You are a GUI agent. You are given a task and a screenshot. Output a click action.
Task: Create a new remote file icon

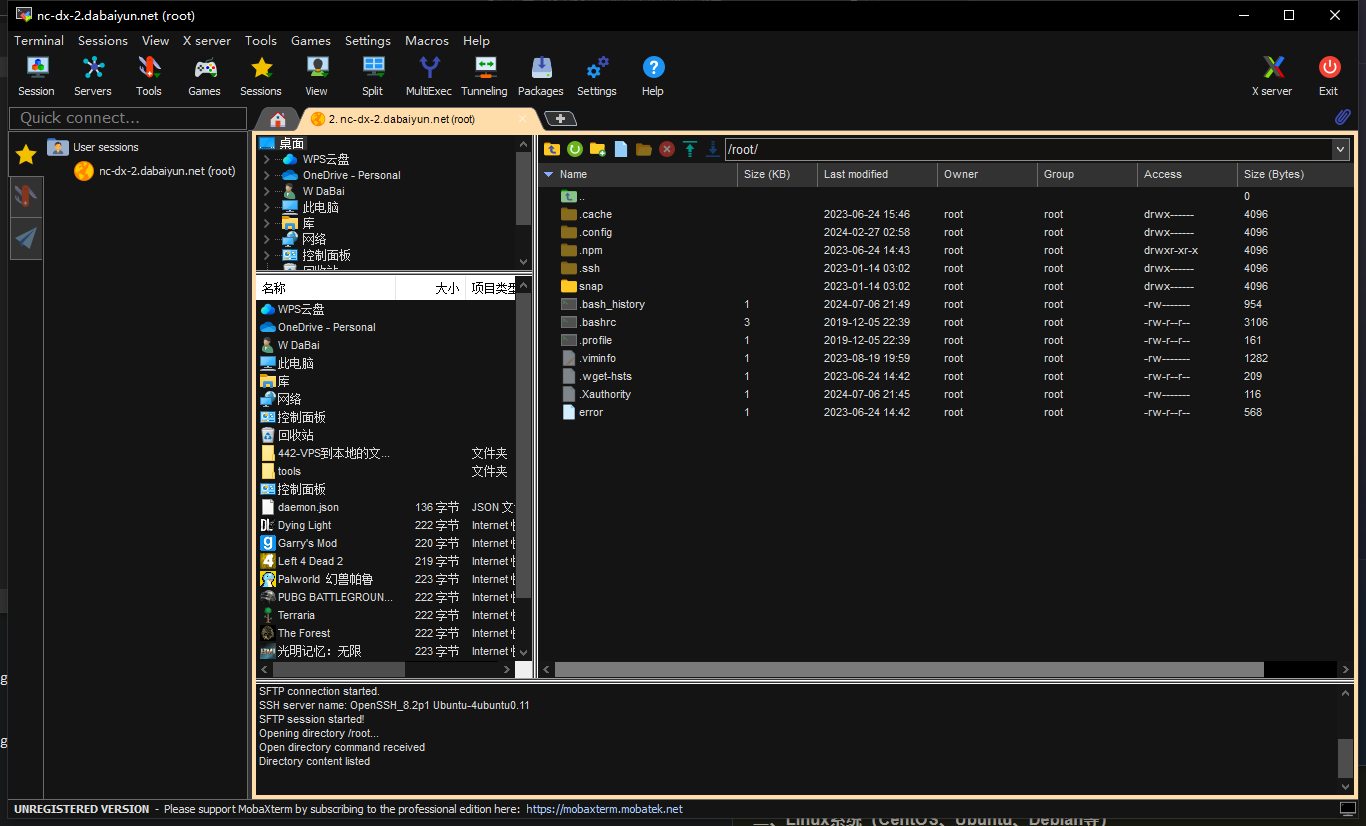click(x=621, y=149)
